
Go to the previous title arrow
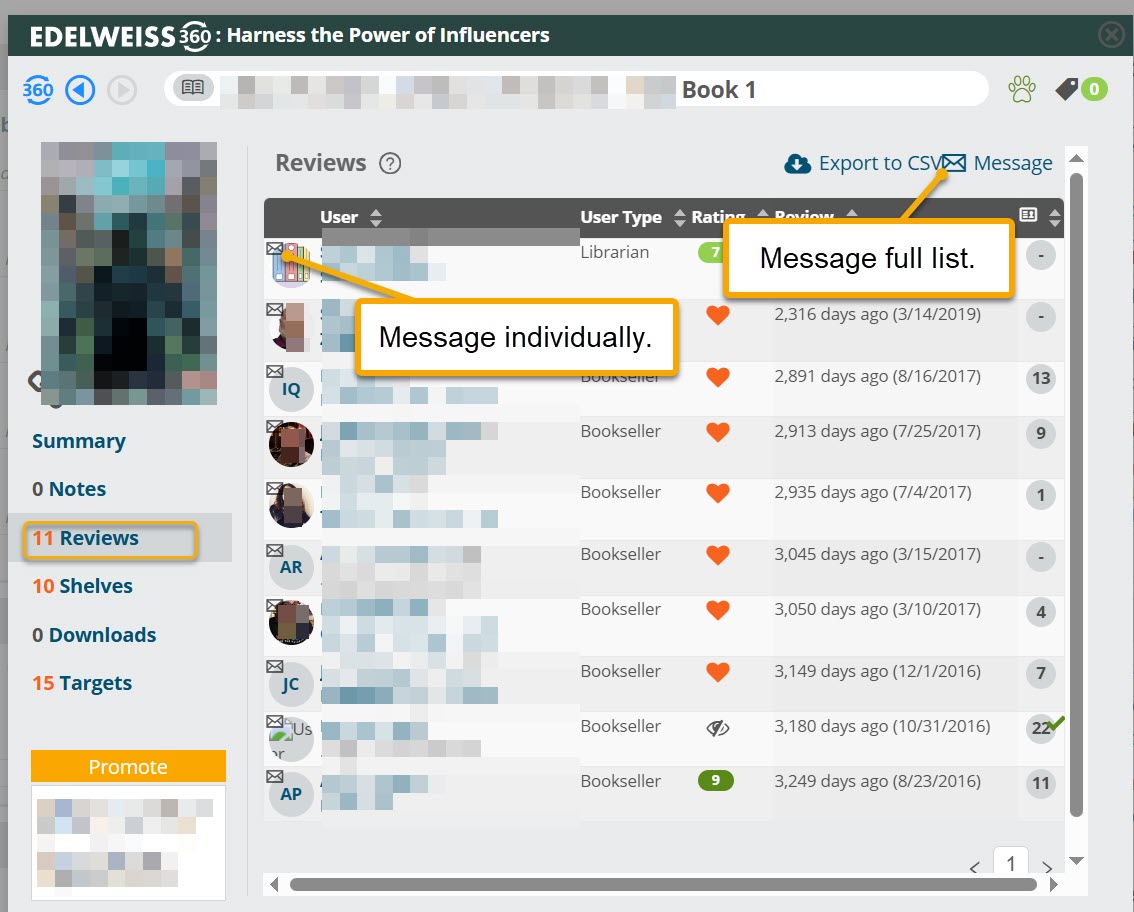tap(80, 90)
